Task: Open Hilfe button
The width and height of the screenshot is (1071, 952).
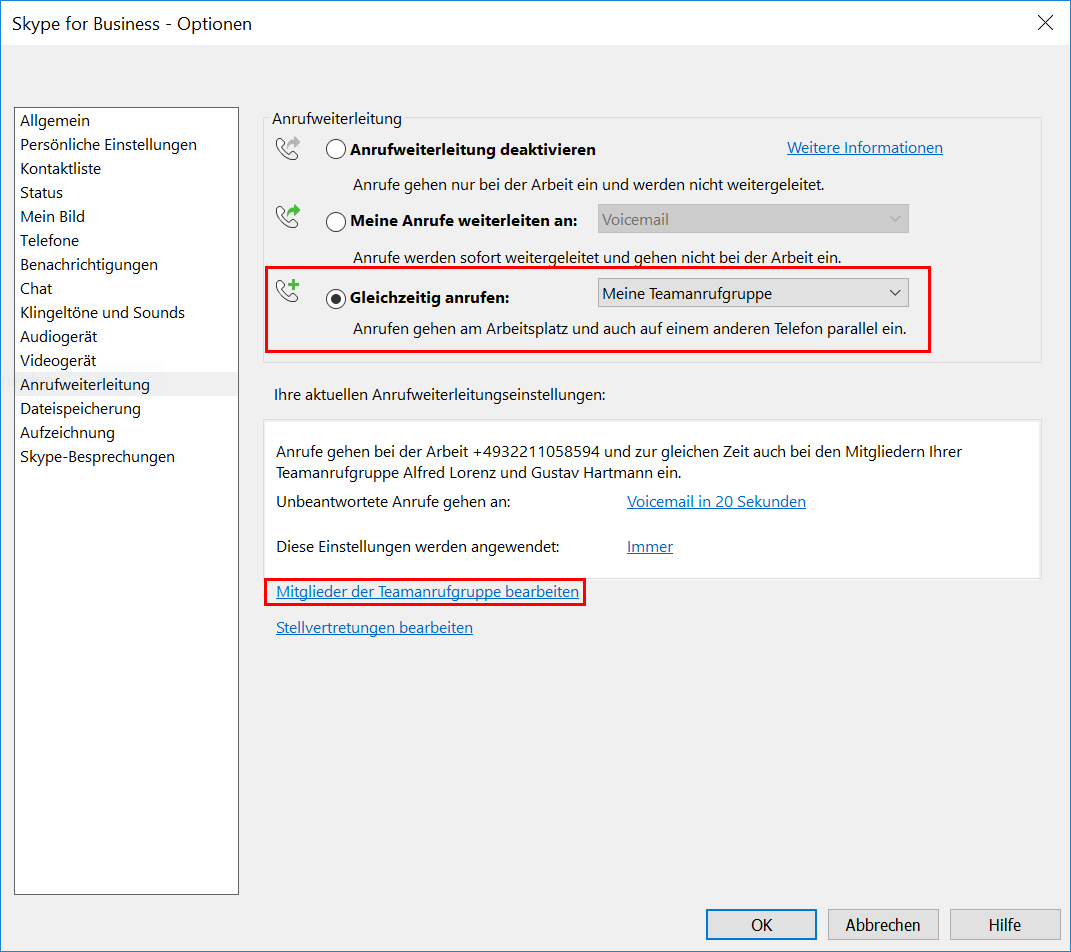Action: click(1005, 925)
